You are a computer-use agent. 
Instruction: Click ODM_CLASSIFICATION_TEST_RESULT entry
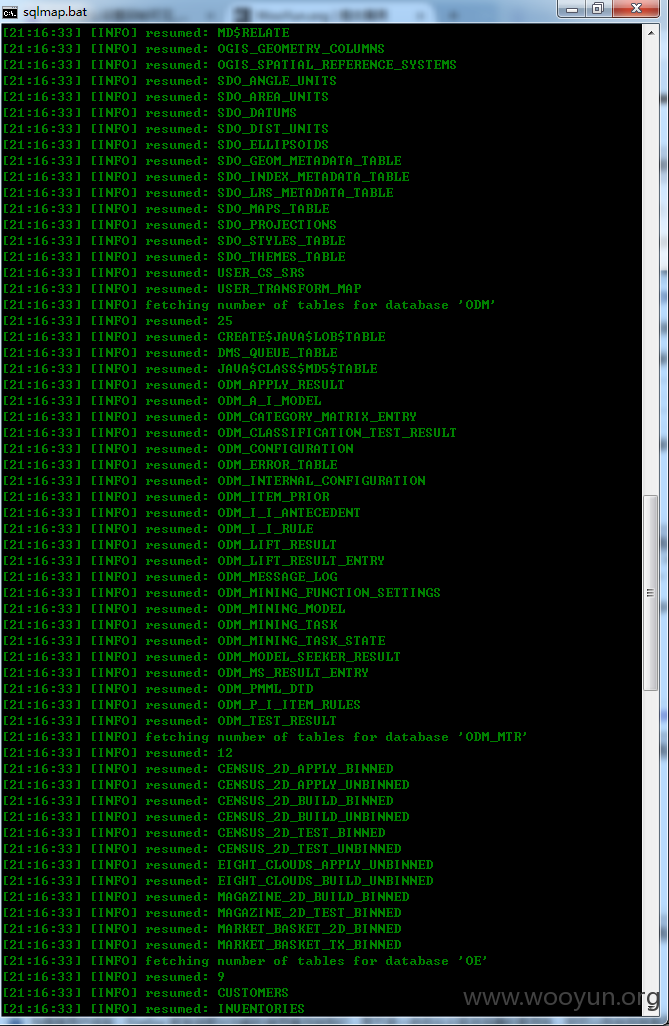(x=336, y=433)
